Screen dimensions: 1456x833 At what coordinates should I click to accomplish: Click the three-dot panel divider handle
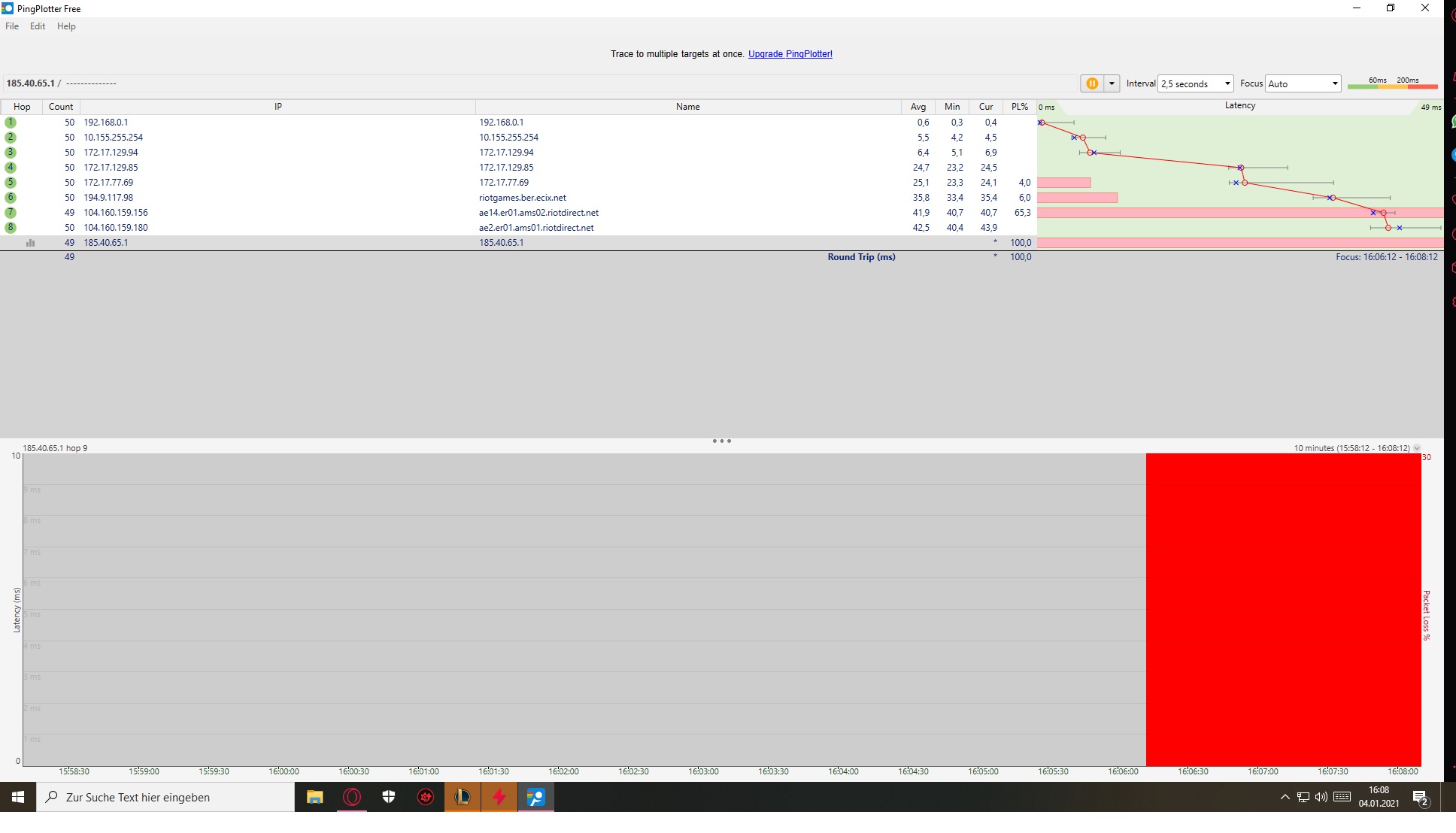point(721,441)
